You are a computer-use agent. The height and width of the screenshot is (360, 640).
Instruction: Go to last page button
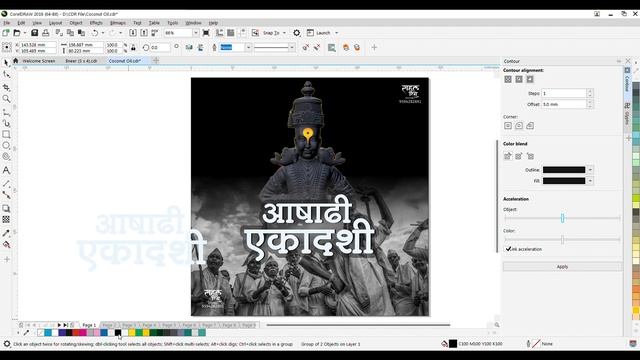(66, 325)
